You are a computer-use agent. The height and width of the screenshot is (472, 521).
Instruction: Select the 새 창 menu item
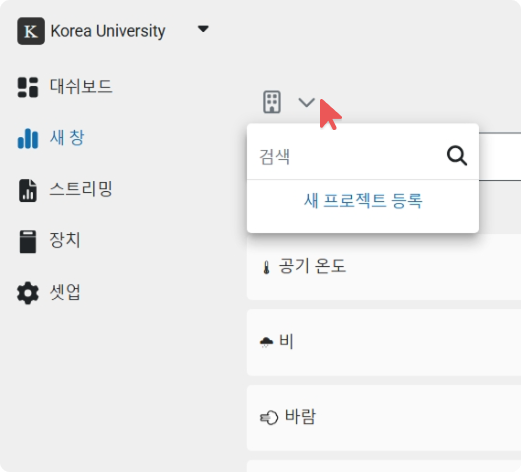click(67, 138)
